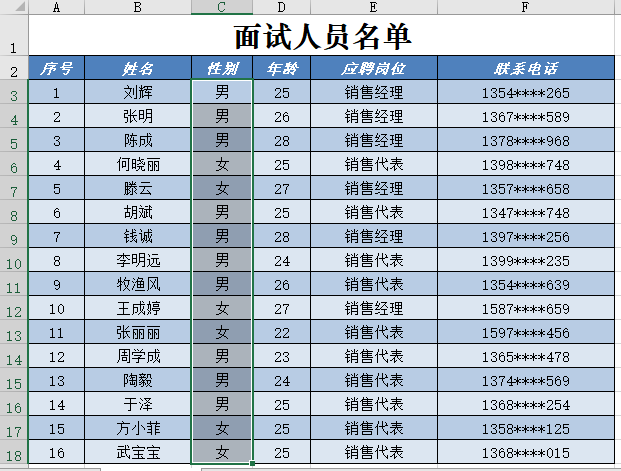Select the cell with name 何晓丽

[x=138, y=165]
